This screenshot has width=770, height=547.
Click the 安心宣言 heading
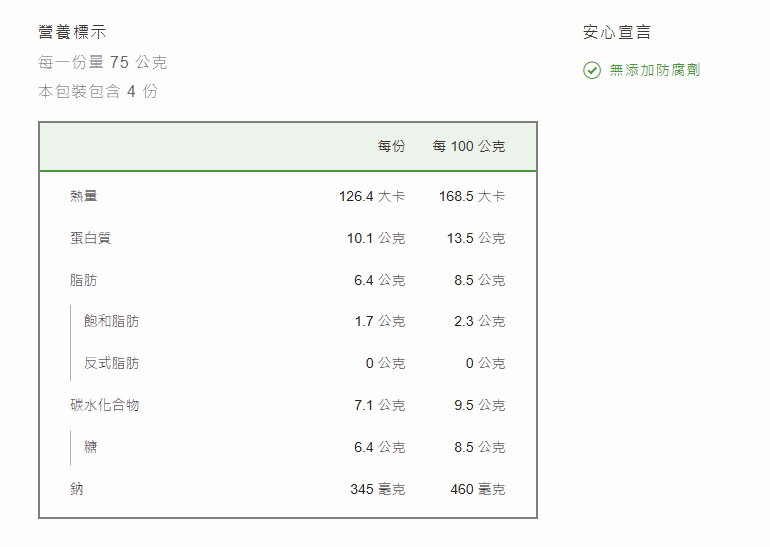point(617,32)
